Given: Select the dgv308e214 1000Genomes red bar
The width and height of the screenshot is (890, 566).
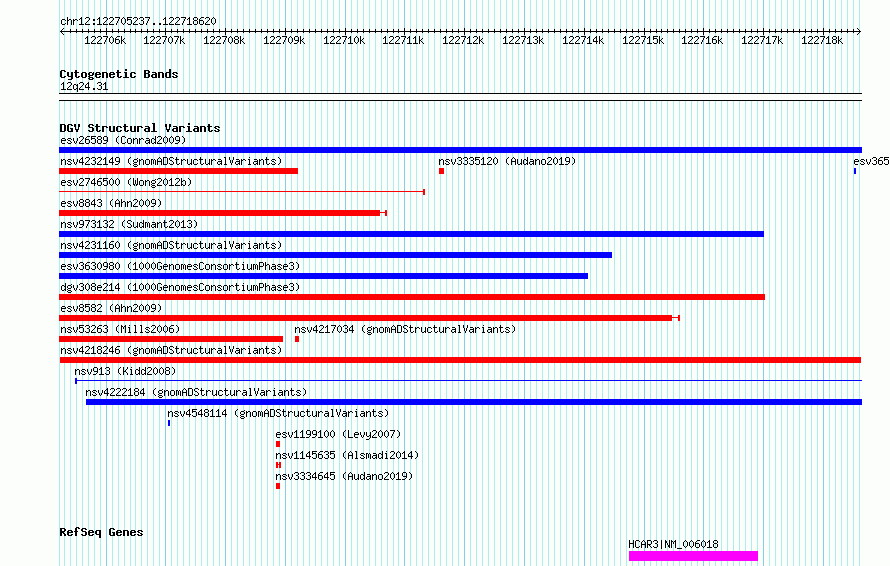Looking at the screenshot, I should 412,297.
